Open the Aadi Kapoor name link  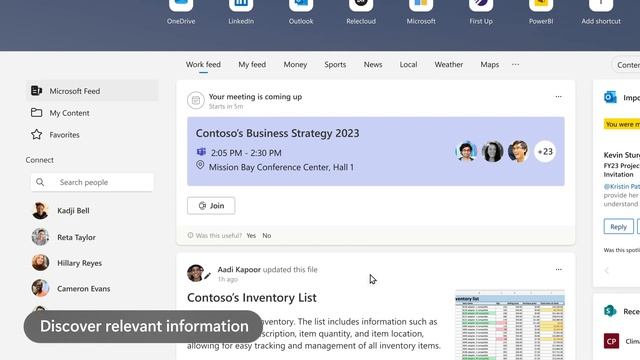pyautogui.click(x=239, y=269)
